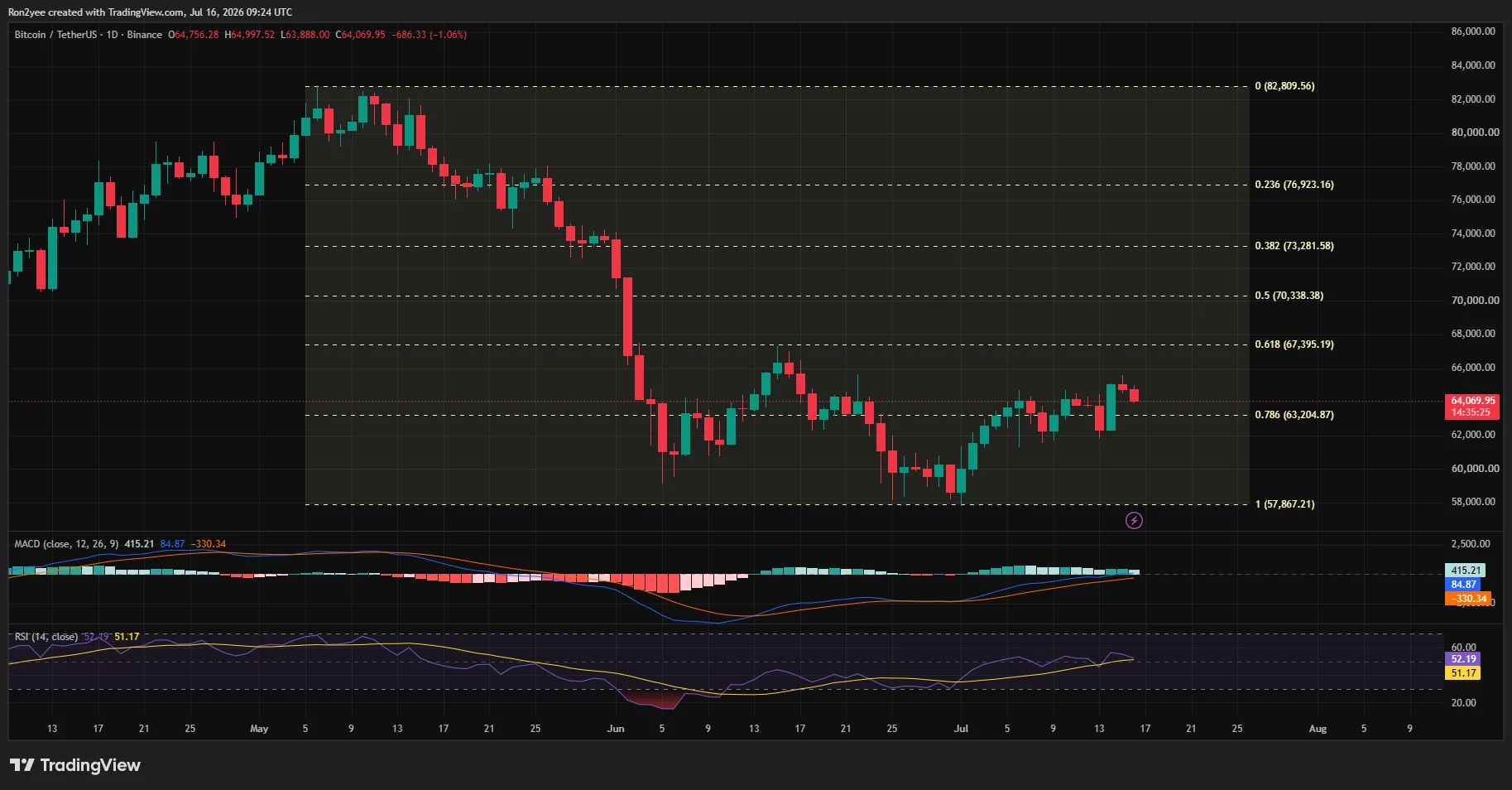Click the 58,000.00 price axis label
Viewport: 1512px width, 790px height.
[x=1473, y=502]
